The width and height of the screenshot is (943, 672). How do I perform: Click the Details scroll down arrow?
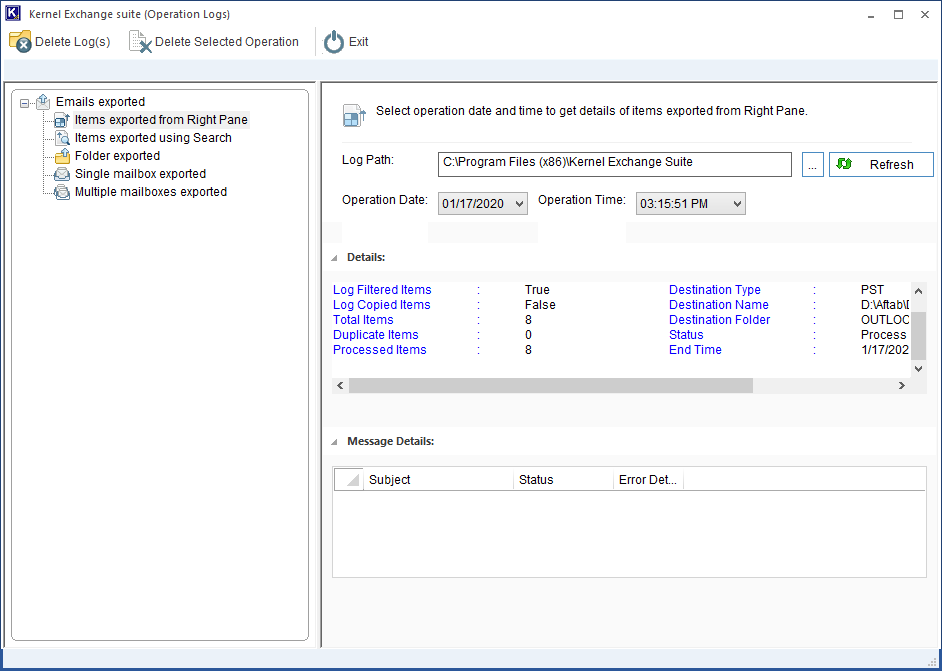918,369
